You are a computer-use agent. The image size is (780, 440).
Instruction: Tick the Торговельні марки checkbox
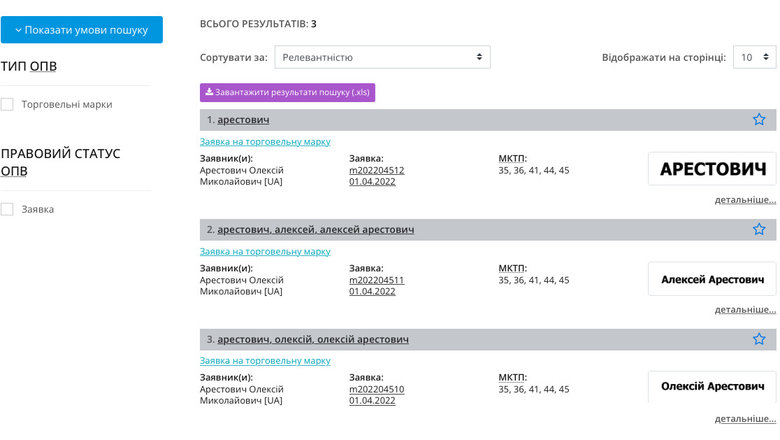pos(7,104)
